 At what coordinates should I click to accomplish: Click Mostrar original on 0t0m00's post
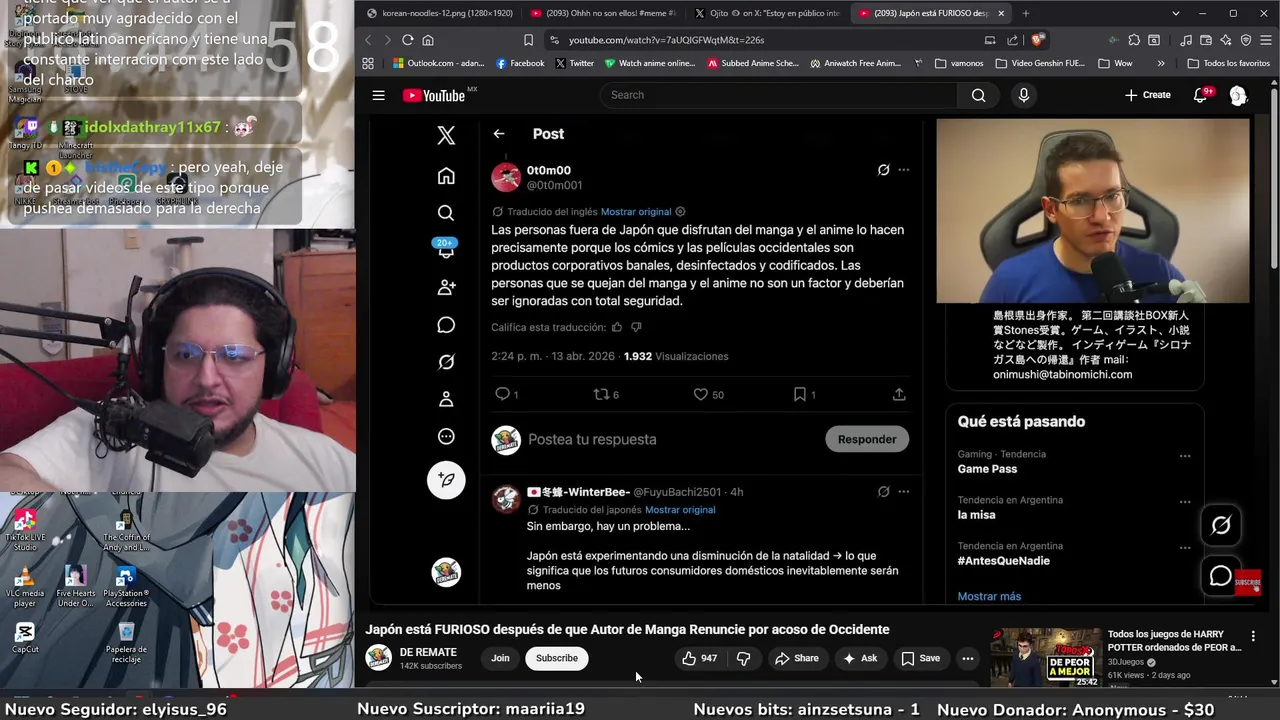coord(636,212)
